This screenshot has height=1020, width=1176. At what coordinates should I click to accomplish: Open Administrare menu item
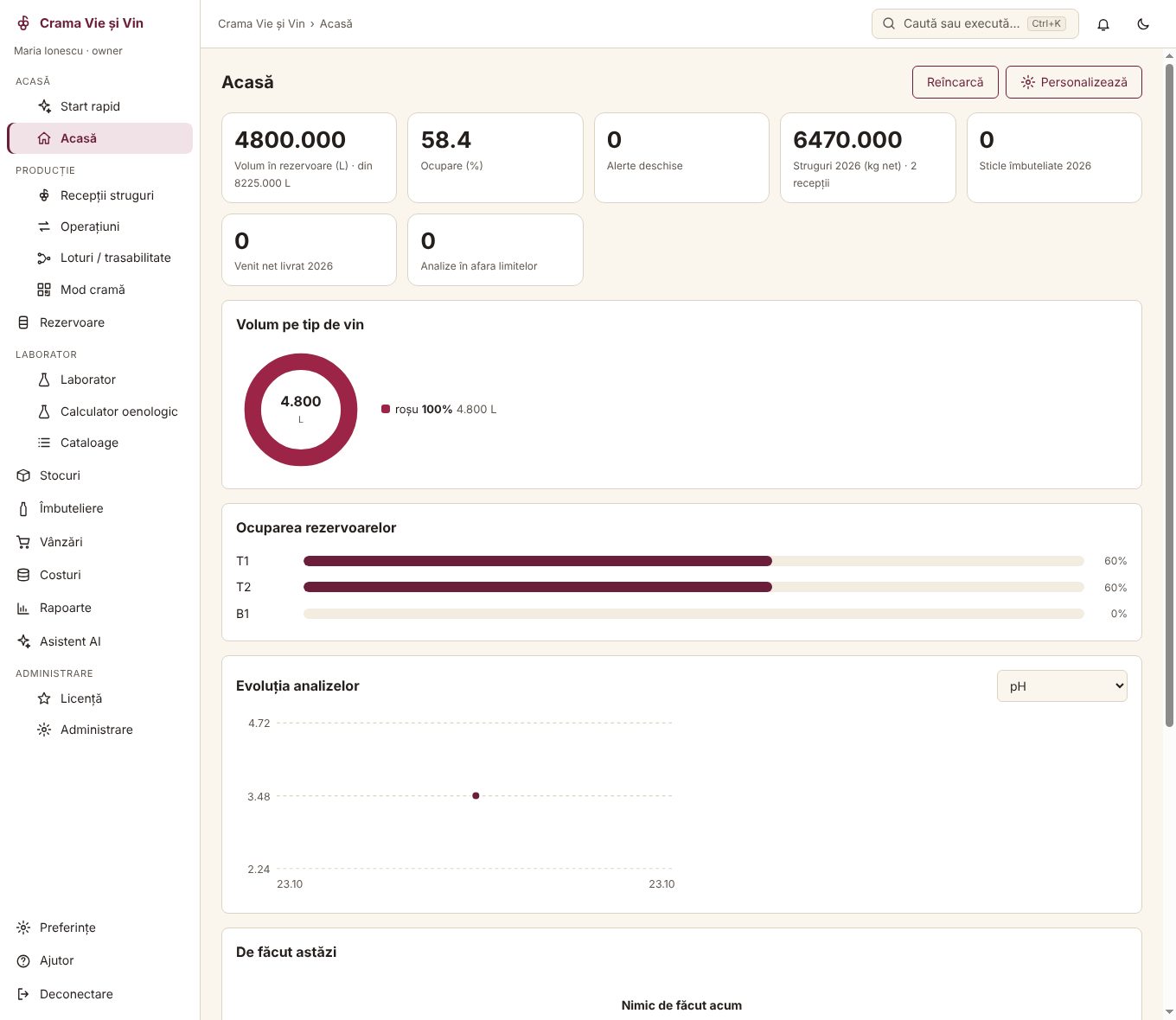point(100,730)
